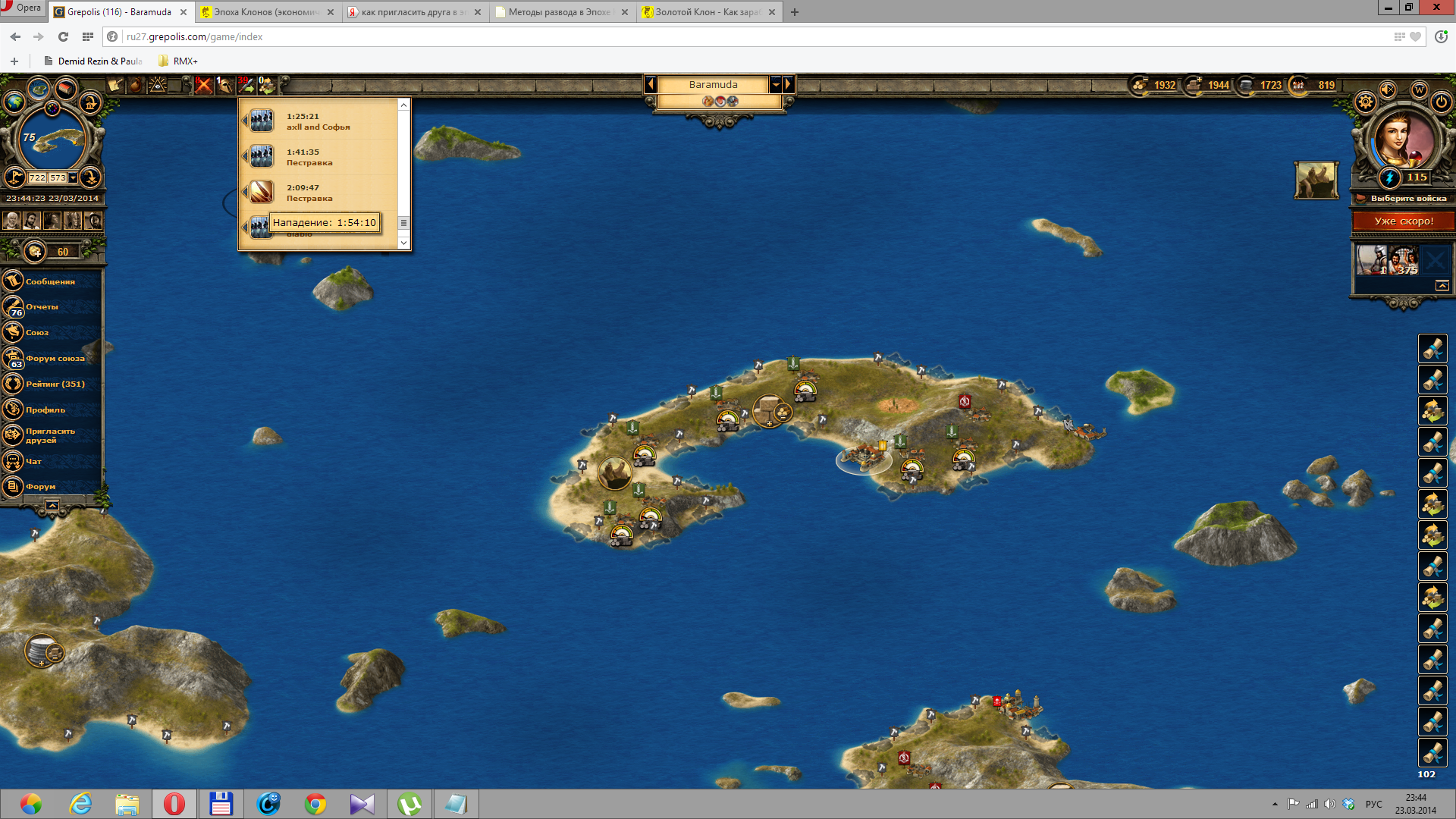The width and height of the screenshot is (1456, 819).
Task: Open Google Chrome from the taskbar
Action: [315, 804]
